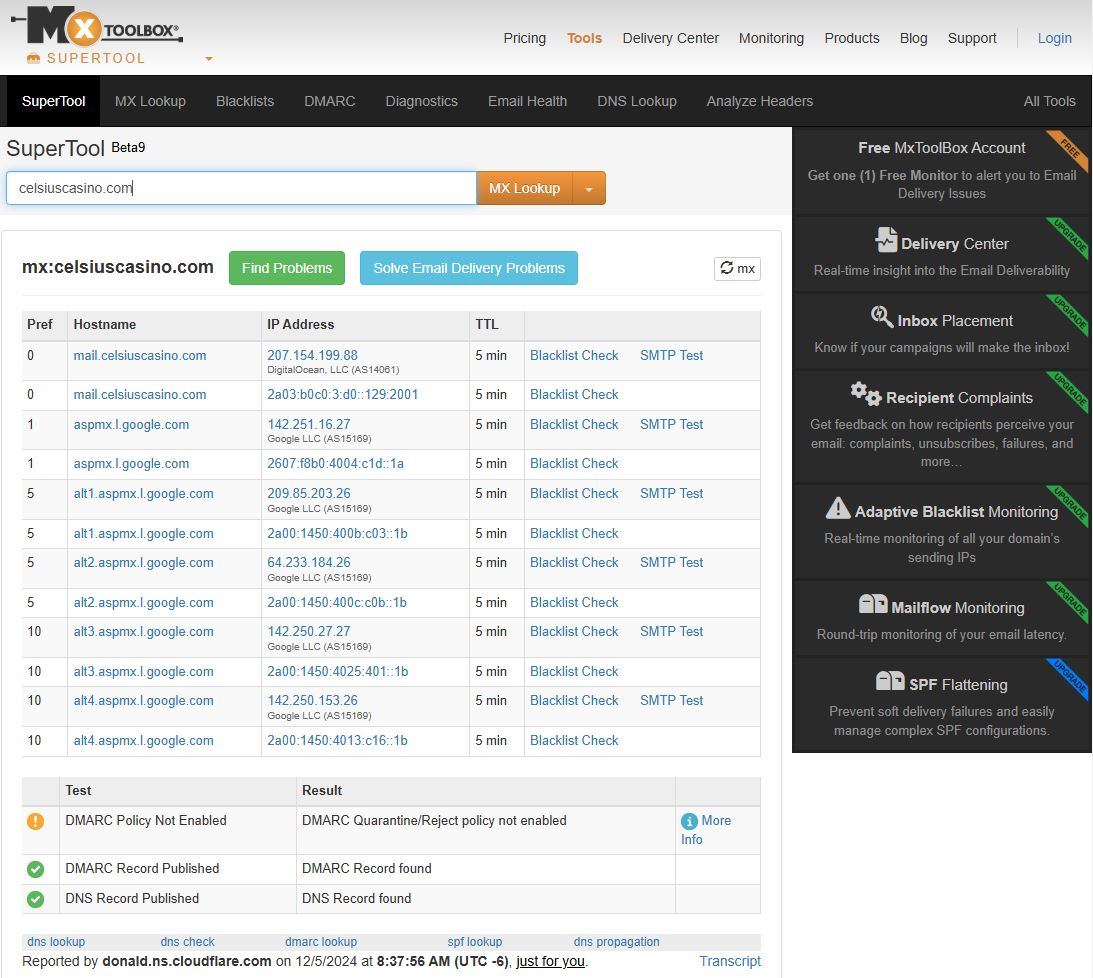The width and height of the screenshot is (1093, 978).
Task: Select the MX Lookup tab
Action: (150, 101)
